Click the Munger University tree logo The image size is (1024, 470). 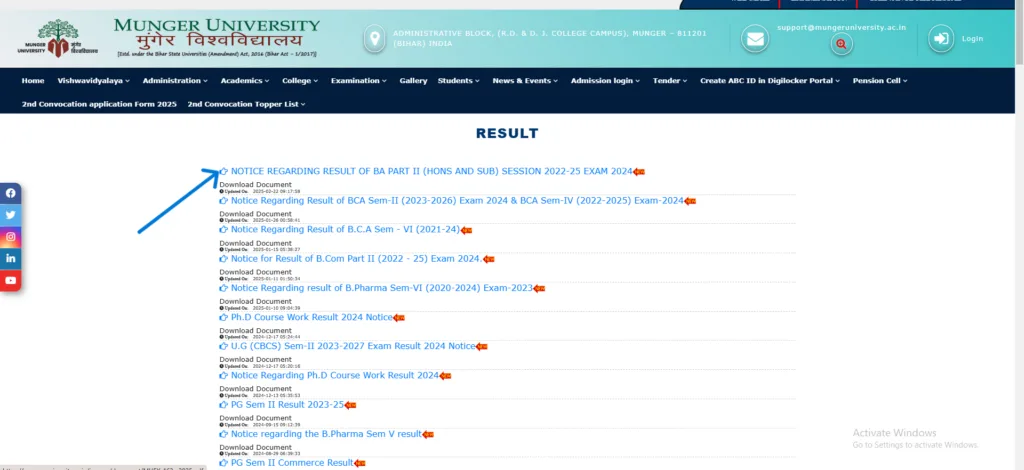tap(58, 39)
